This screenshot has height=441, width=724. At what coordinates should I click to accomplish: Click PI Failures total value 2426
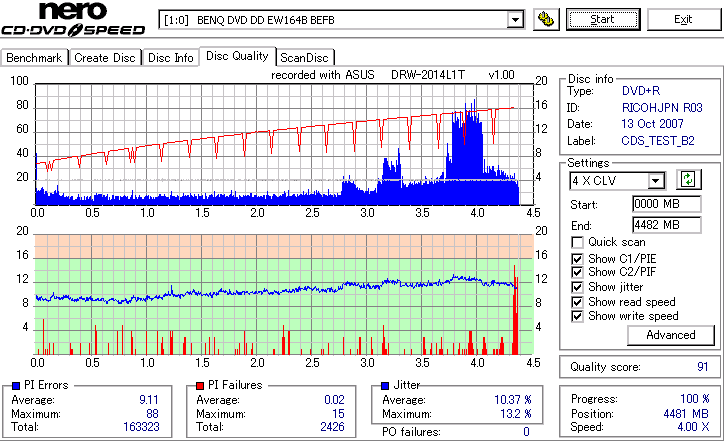click(332, 427)
